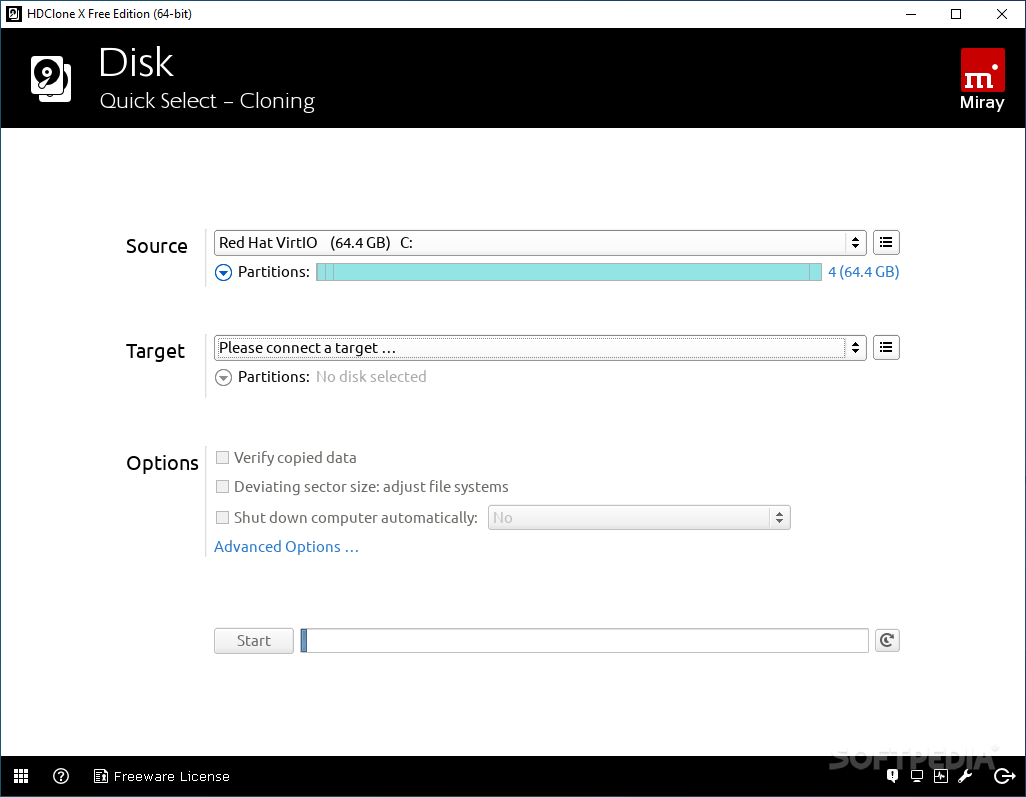The image size is (1026, 797).
Task: Click the 'Quick Select – Cloning' subtitle
Action: tap(207, 101)
